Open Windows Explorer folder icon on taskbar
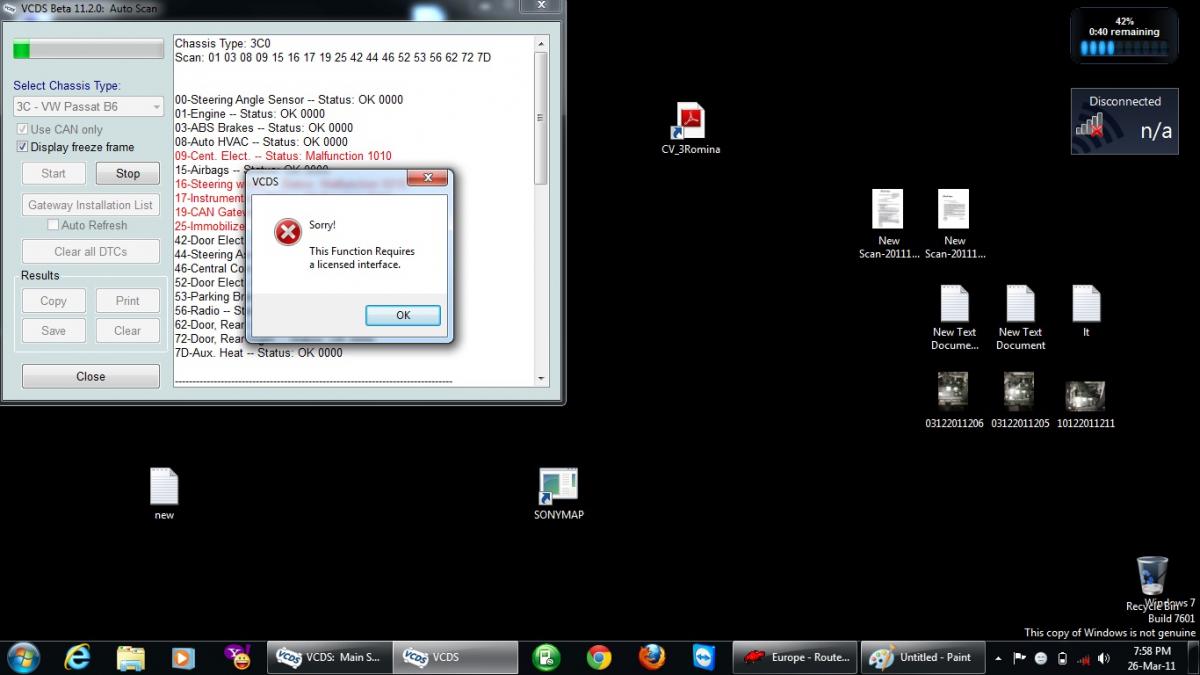This screenshot has width=1200, height=675. coord(131,657)
